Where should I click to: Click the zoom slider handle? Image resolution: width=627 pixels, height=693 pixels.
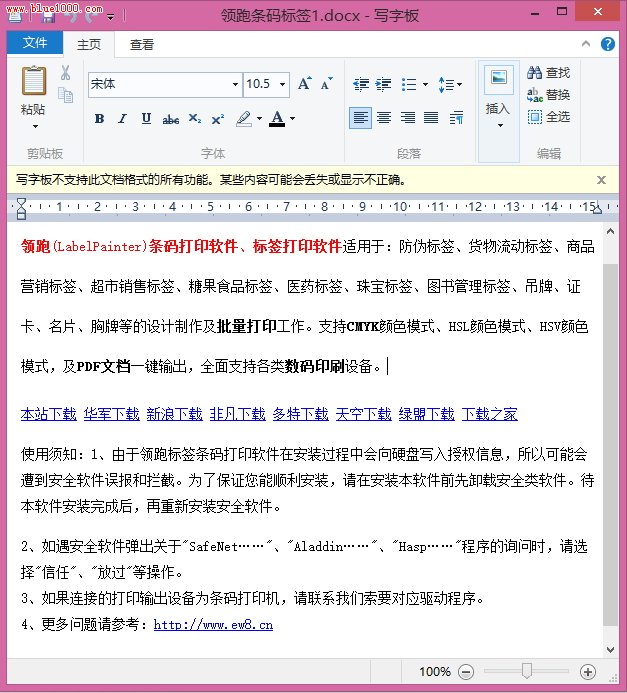point(526,670)
